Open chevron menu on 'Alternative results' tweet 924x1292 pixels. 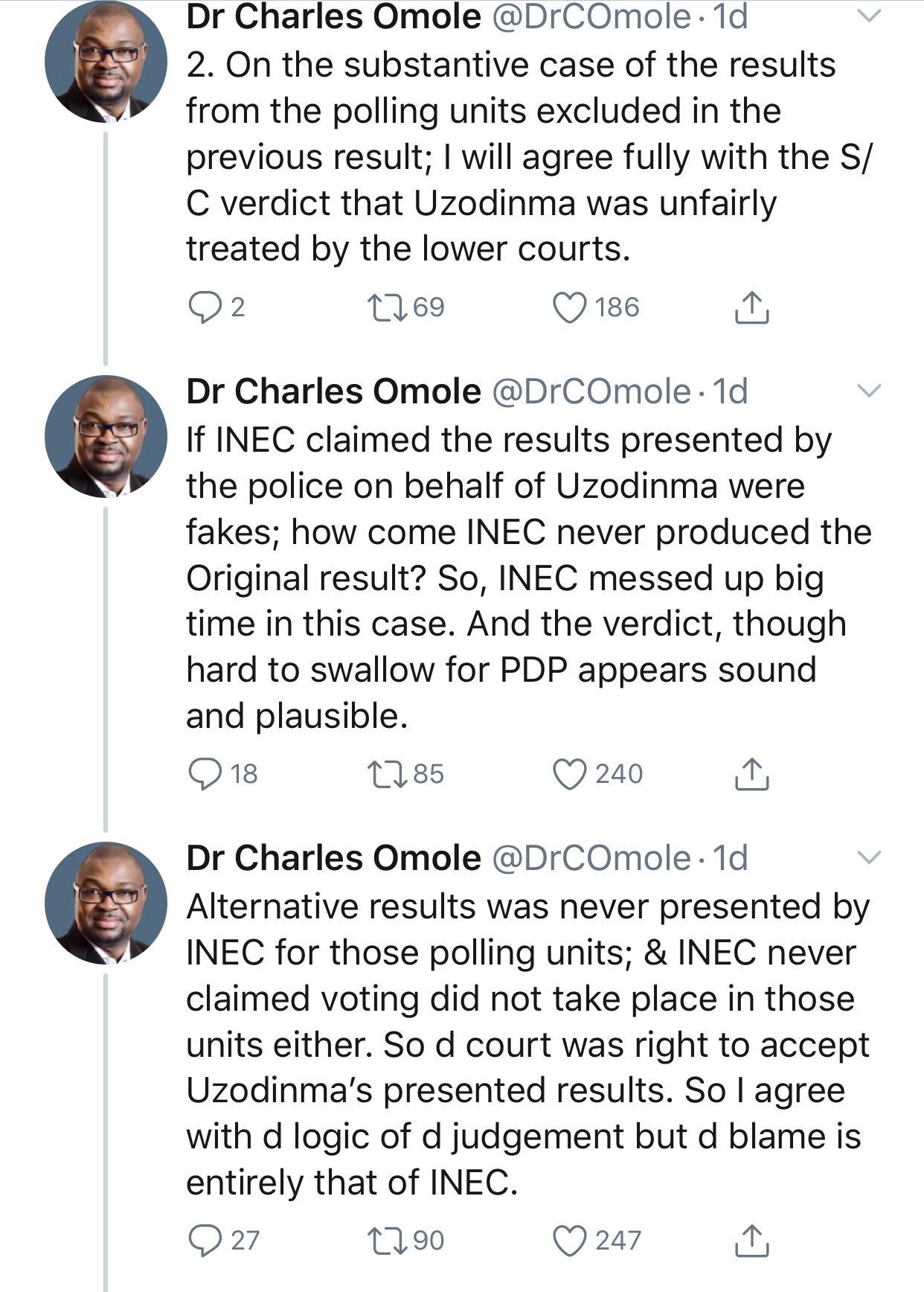coord(869,857)
